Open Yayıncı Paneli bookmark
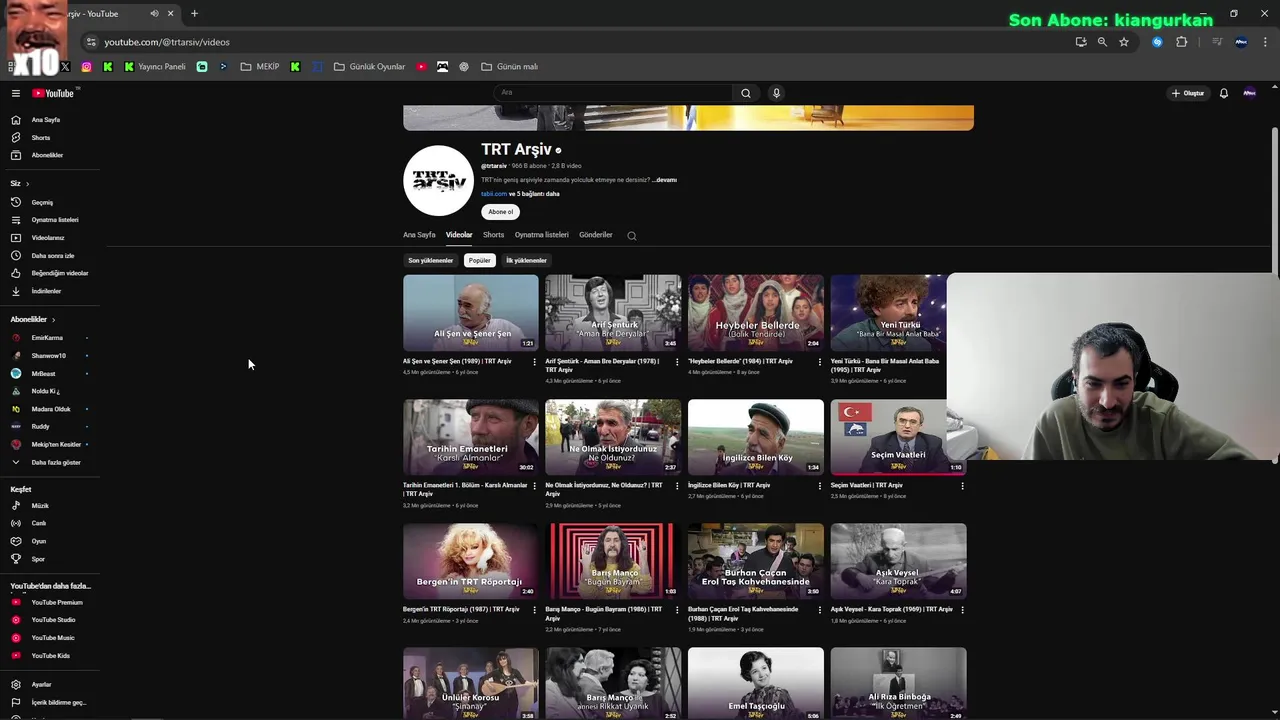This screenshot has height=720, width=1280. (x=155, y=67)
